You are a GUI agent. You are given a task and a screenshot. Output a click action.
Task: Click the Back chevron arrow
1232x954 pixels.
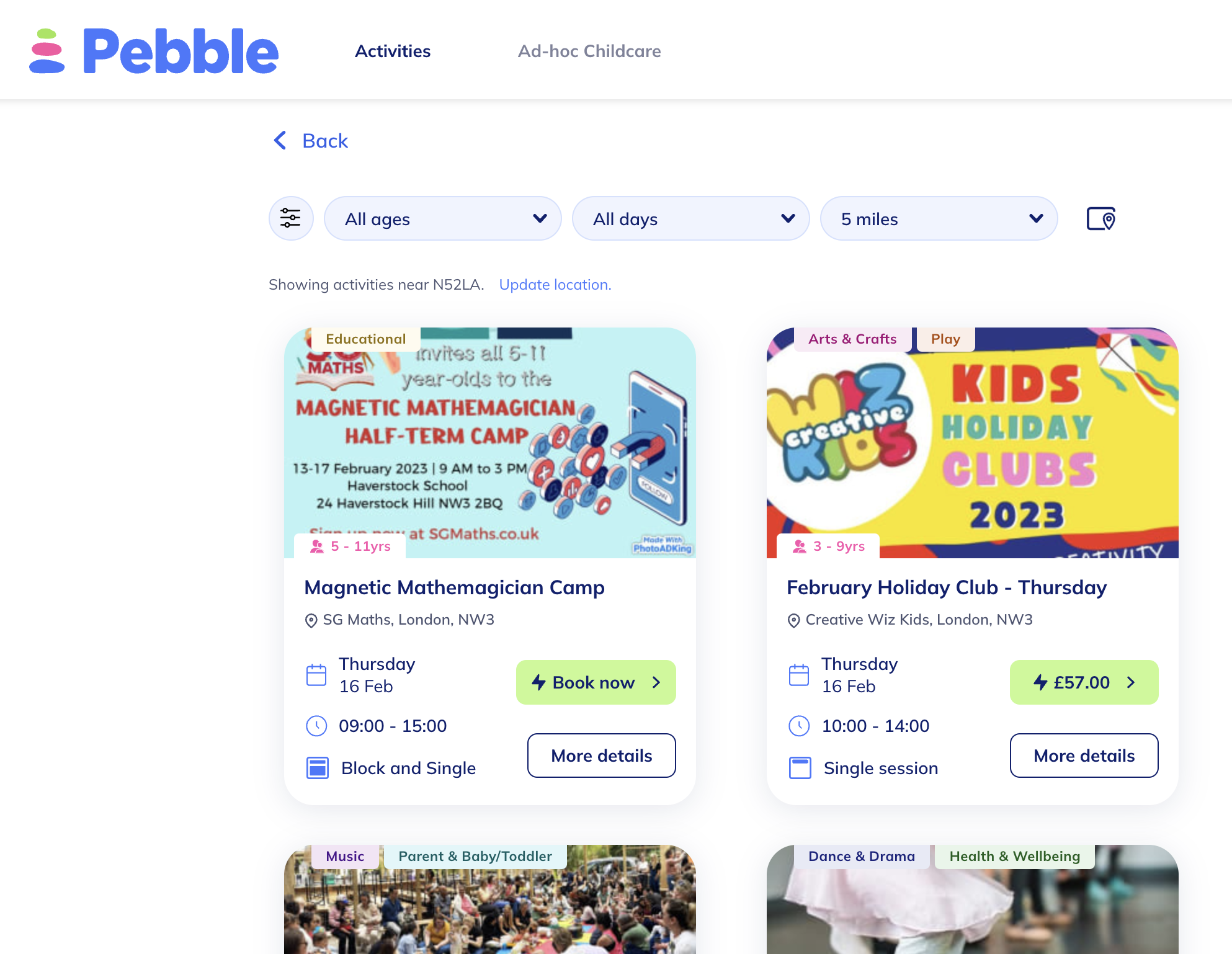[280, 140]
